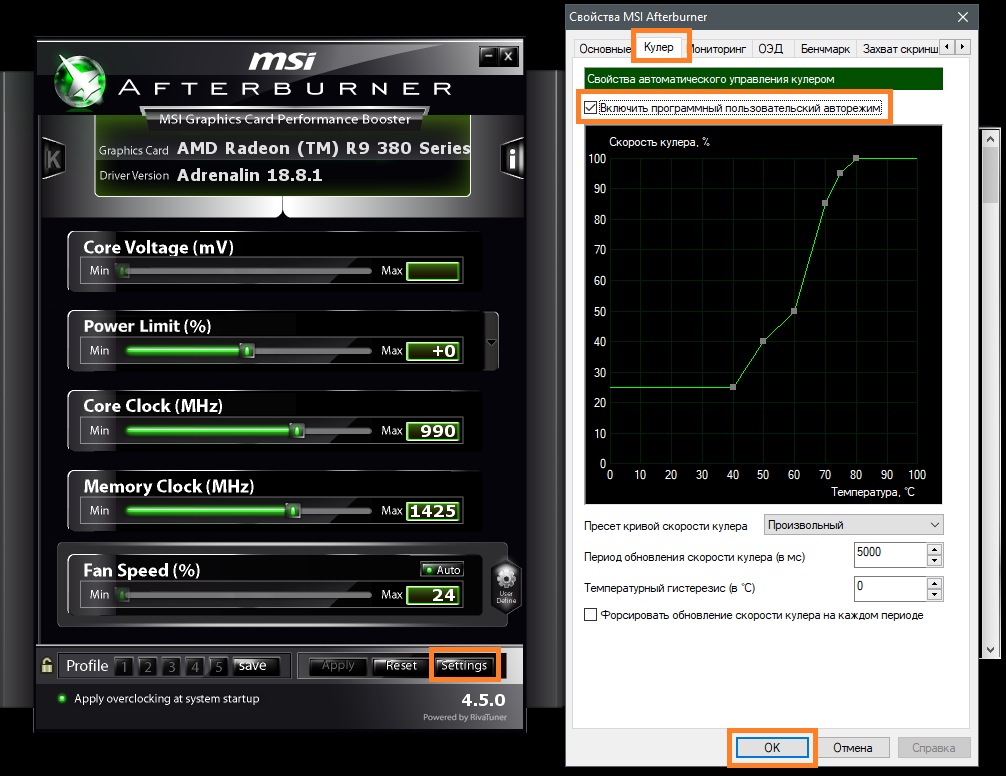Increase период обновления value with up arrow
Image resolution: width=1006 pixels, height=776 pixels.
(x=935, y=549)
